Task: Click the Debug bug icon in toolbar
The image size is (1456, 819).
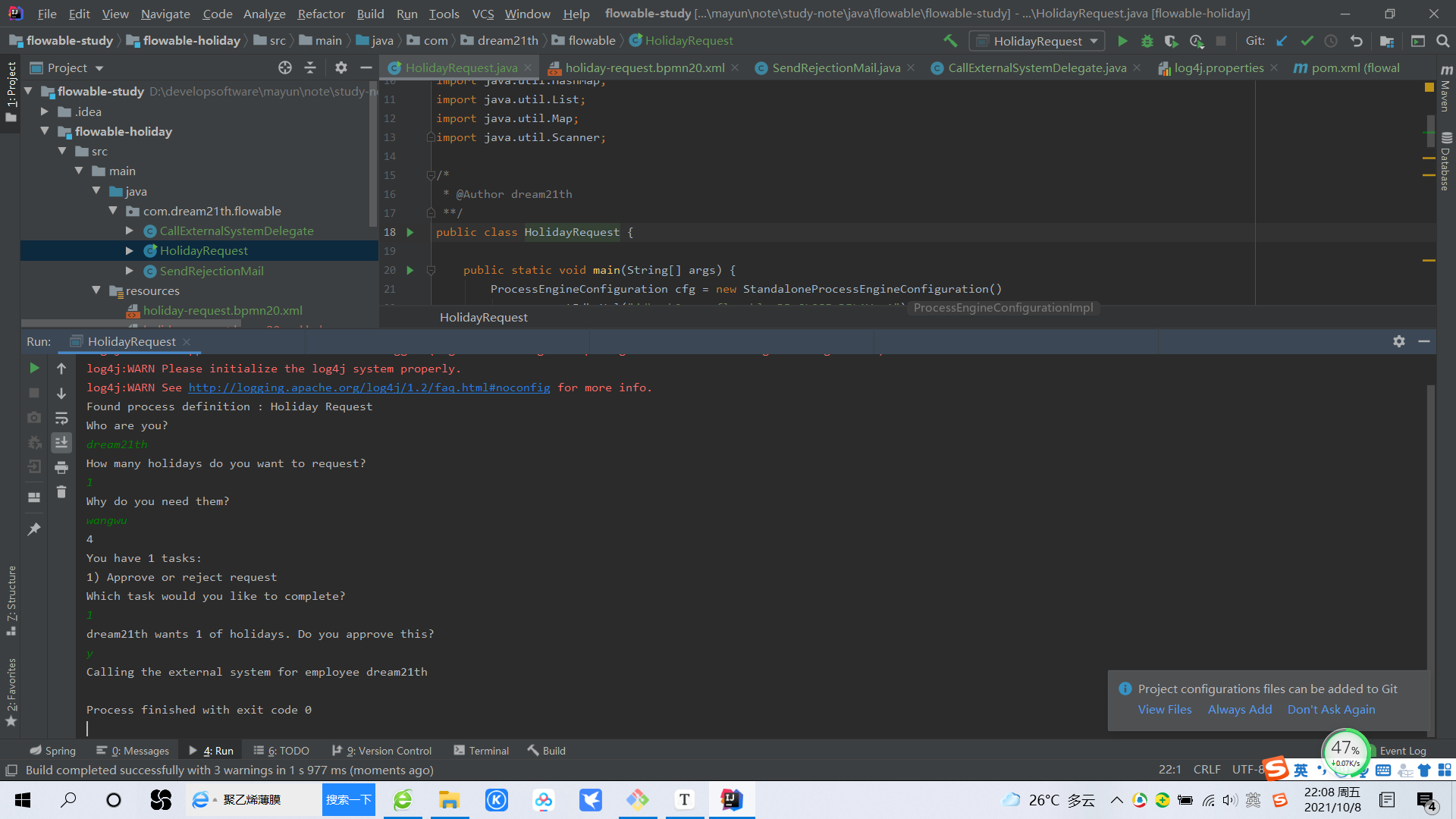Action: point(1147,41)
